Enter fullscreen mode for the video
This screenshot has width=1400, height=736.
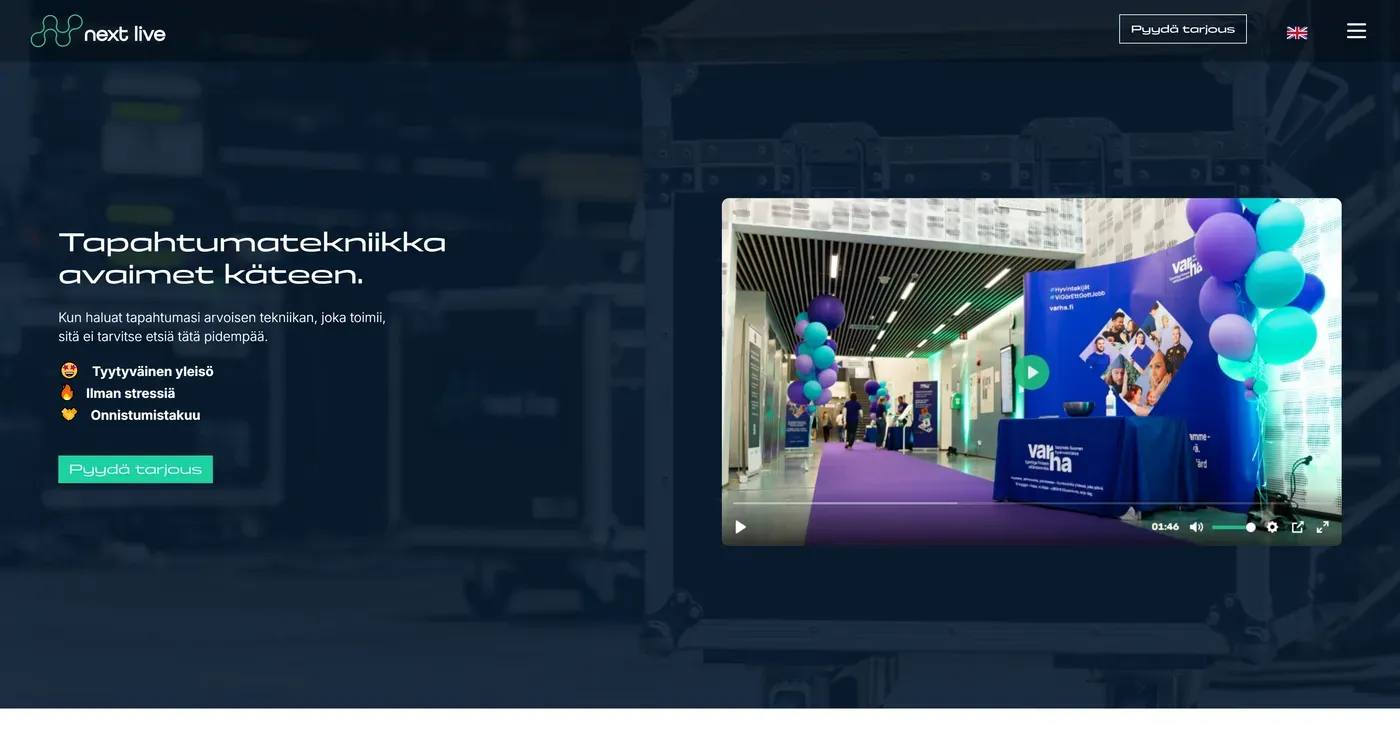click(1323, 527)
